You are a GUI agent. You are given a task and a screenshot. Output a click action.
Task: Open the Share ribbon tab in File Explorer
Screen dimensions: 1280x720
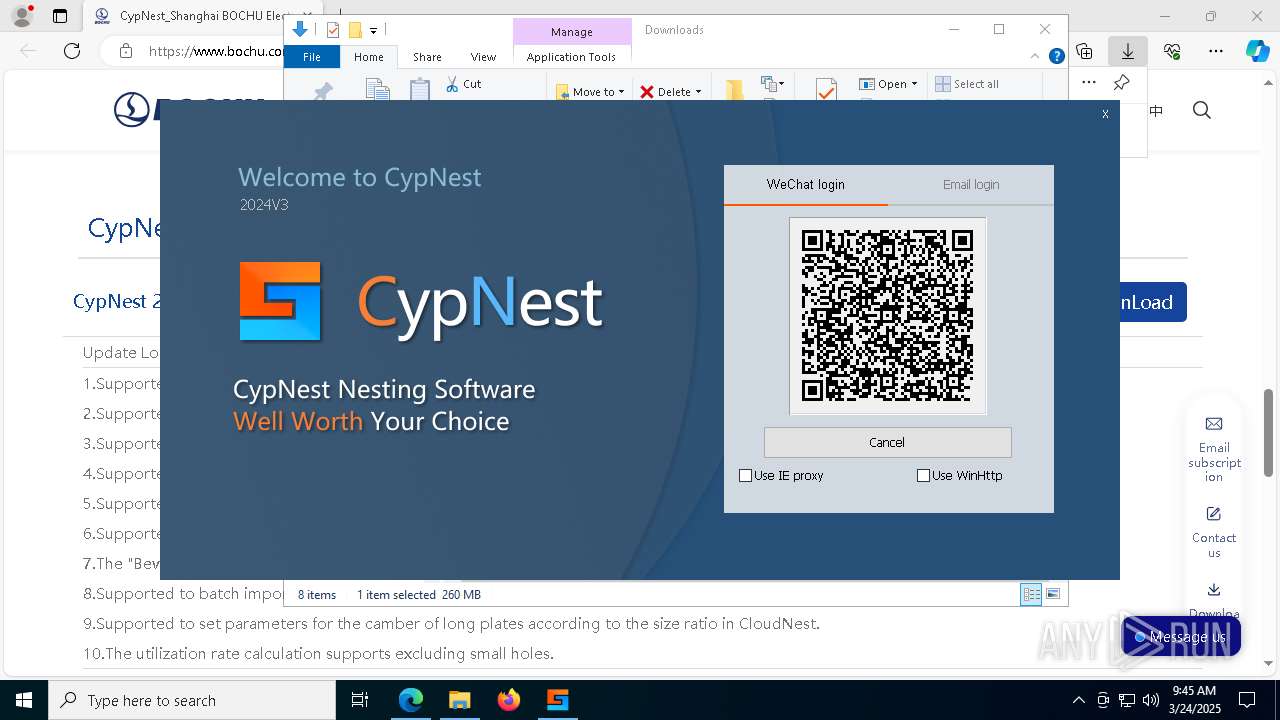pyautogui.click(x=427, y=57)
